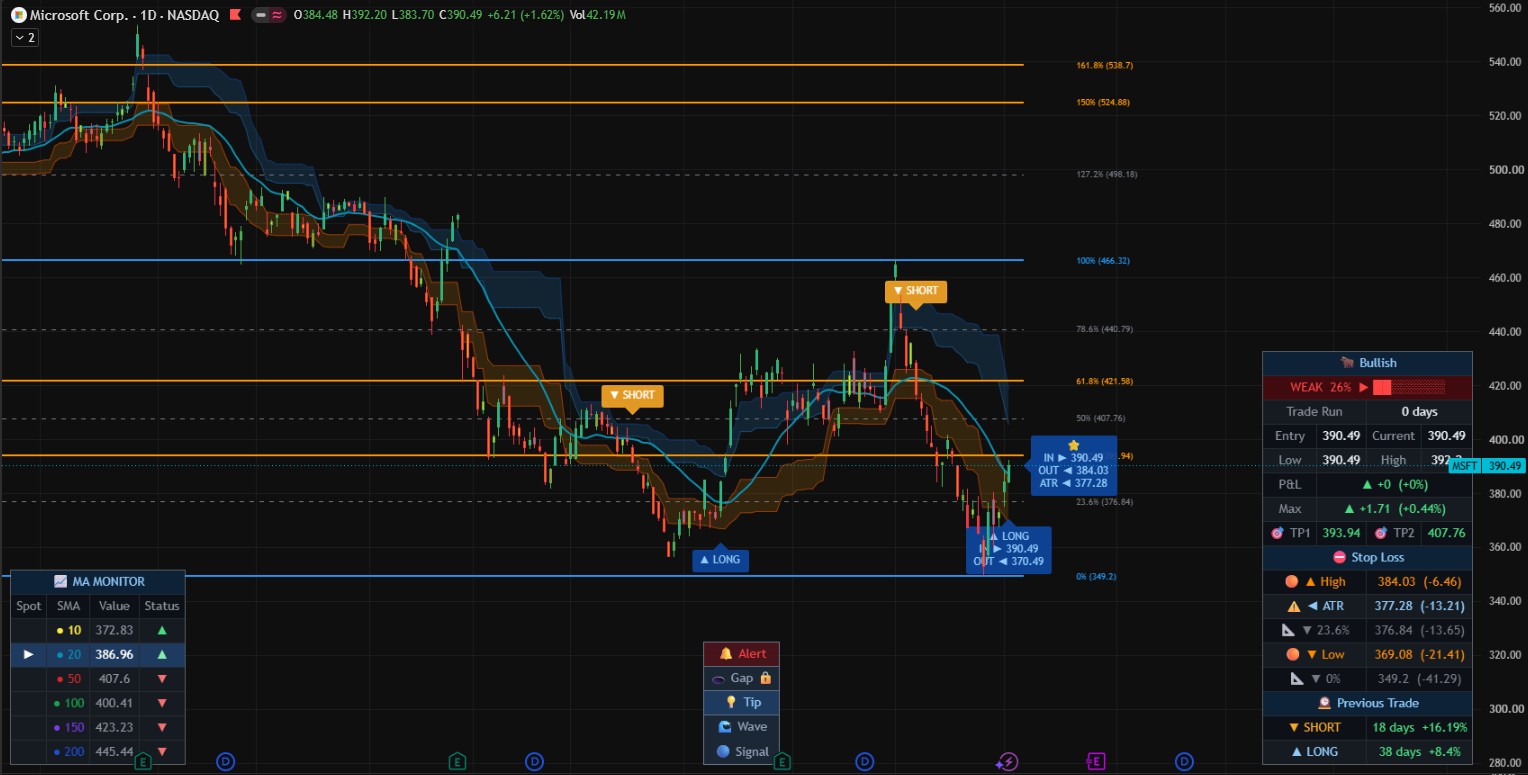Click the icon beside Previous Trade
1528x775 pixels.
click(x=1324, y=703)
